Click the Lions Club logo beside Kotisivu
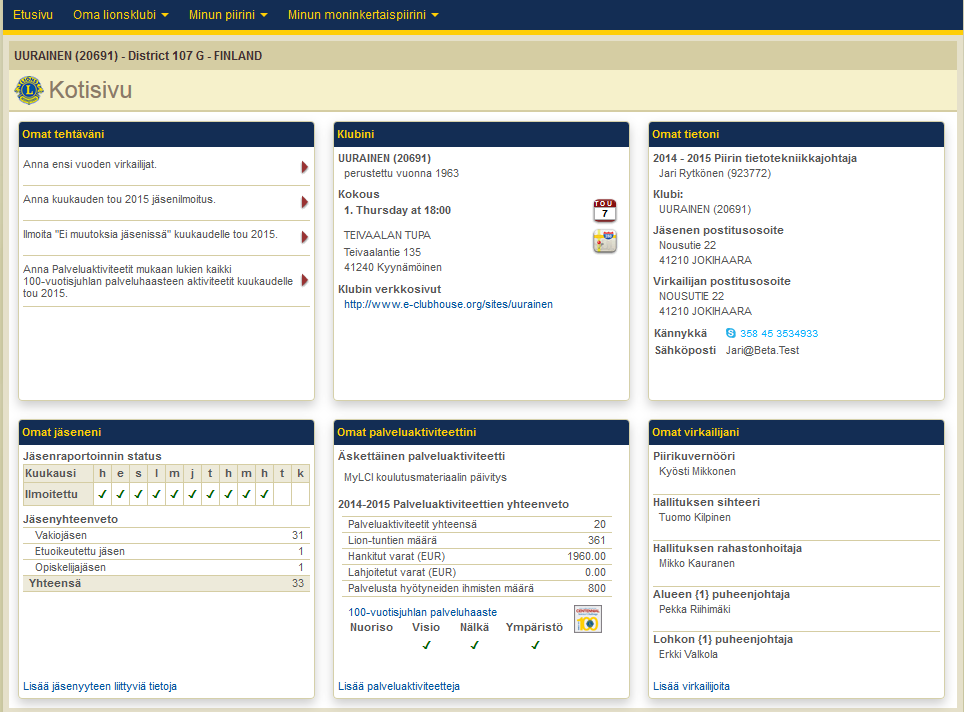Screen dimensions: 964x712 28,90
